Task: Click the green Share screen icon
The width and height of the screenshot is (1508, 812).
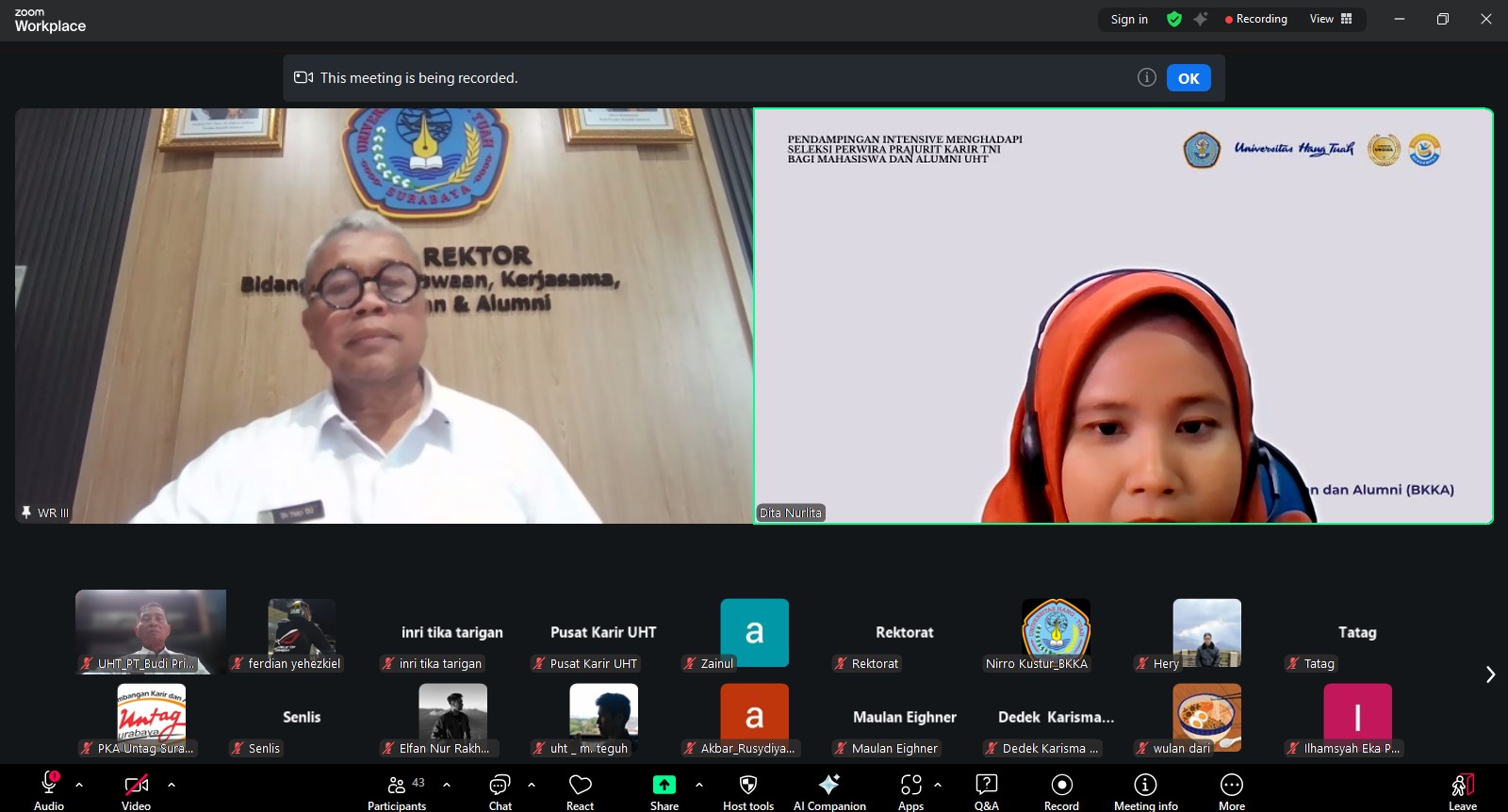Action: [x=664, y=785]
